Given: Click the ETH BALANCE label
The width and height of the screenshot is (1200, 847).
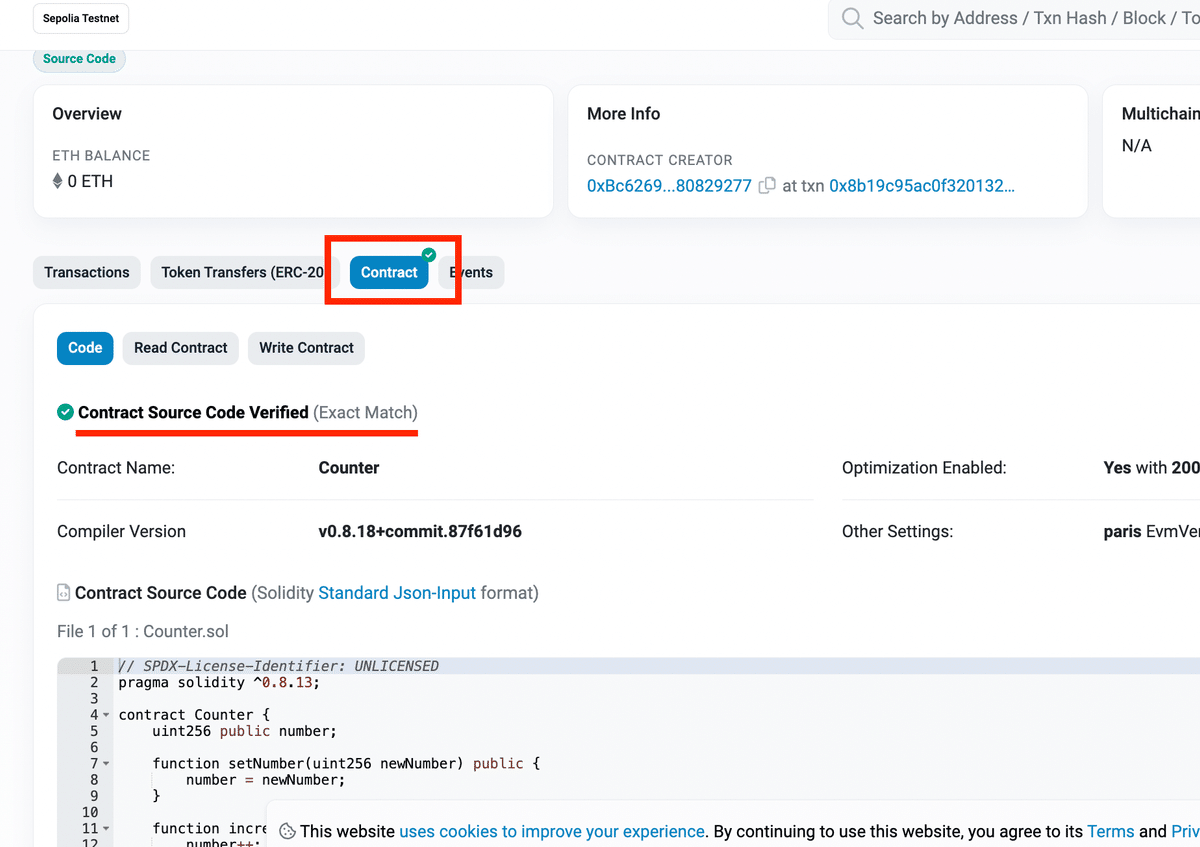Looking at the screenshot, I should coord(101,156).
